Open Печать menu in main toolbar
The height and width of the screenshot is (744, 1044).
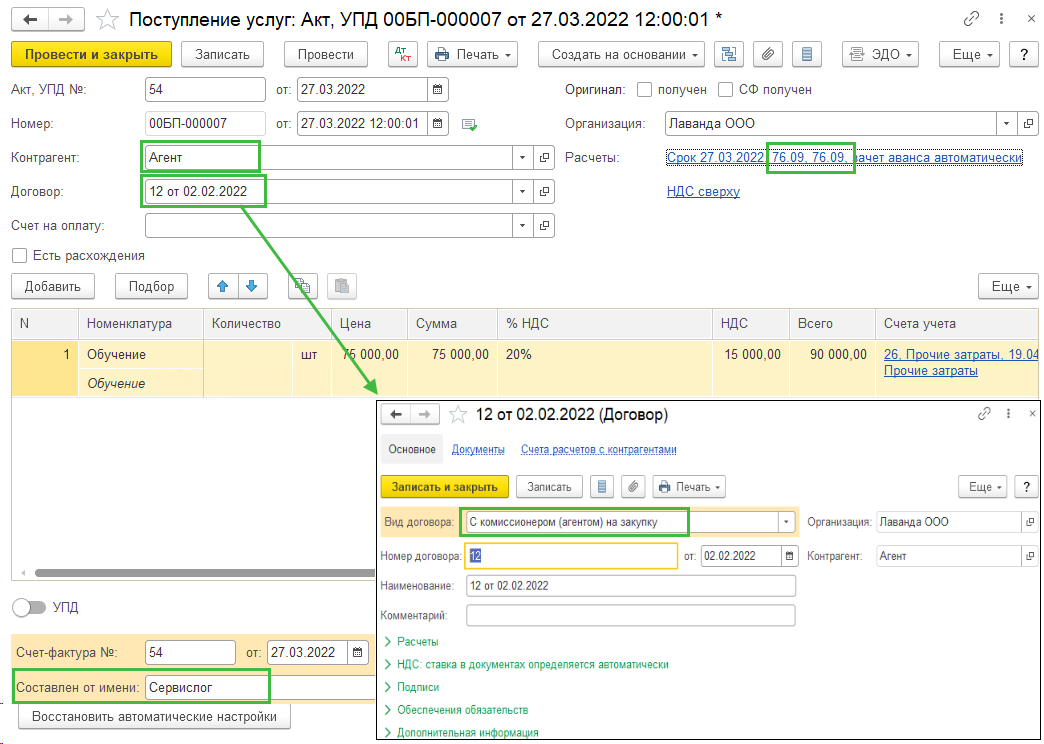coord(473,55)
